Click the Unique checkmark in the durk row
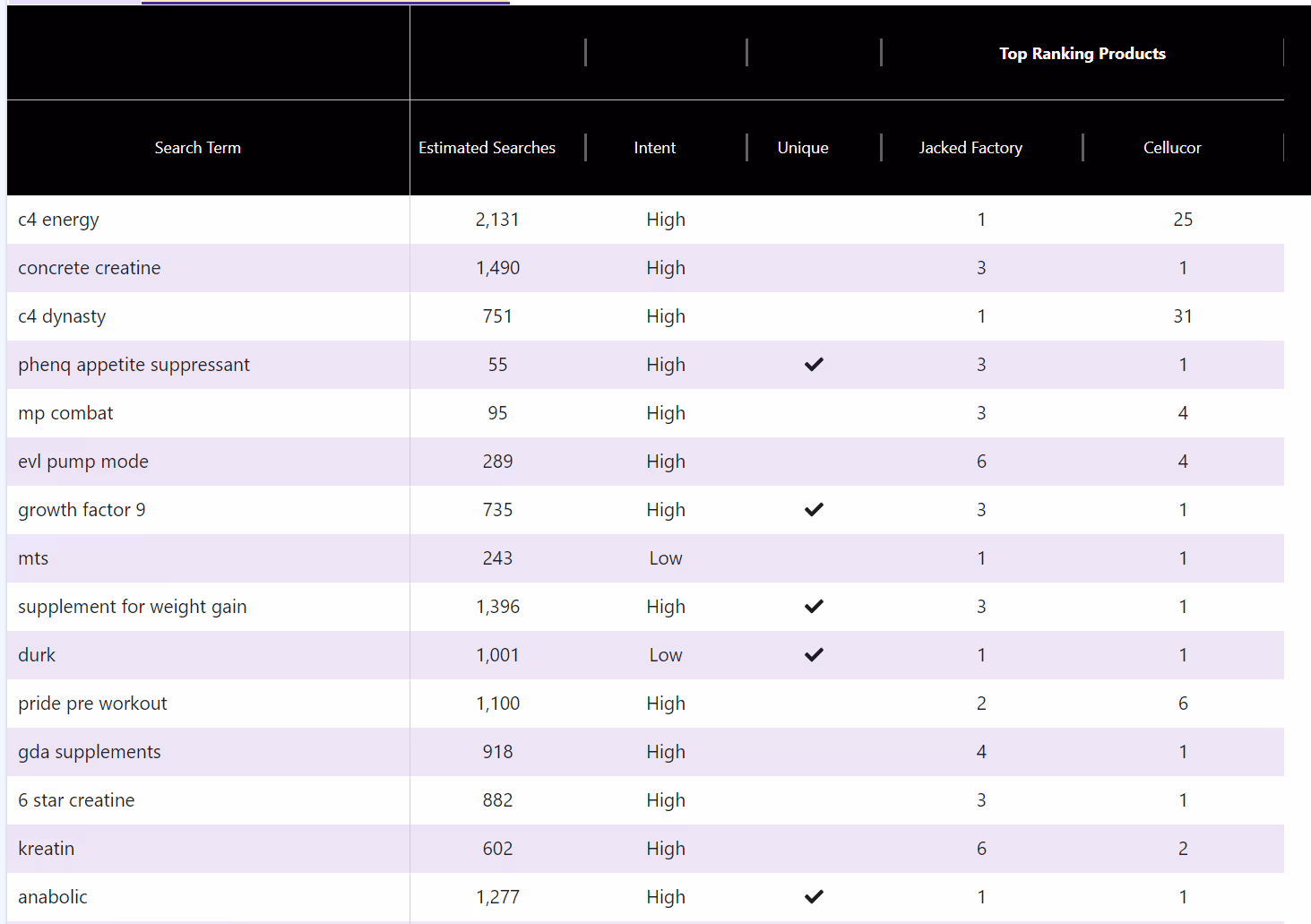 coord(814,655)
